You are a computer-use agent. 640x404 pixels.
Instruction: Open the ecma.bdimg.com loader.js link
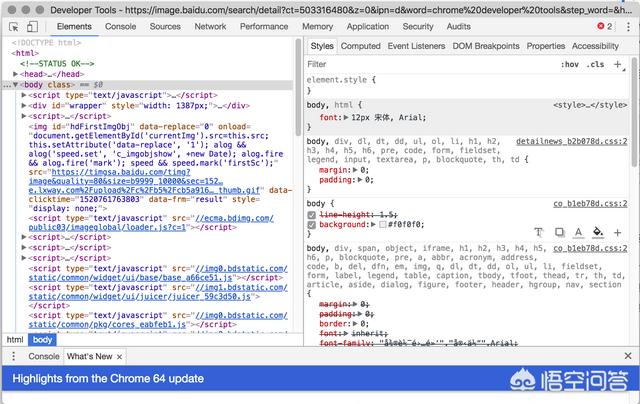coord(151,223)
